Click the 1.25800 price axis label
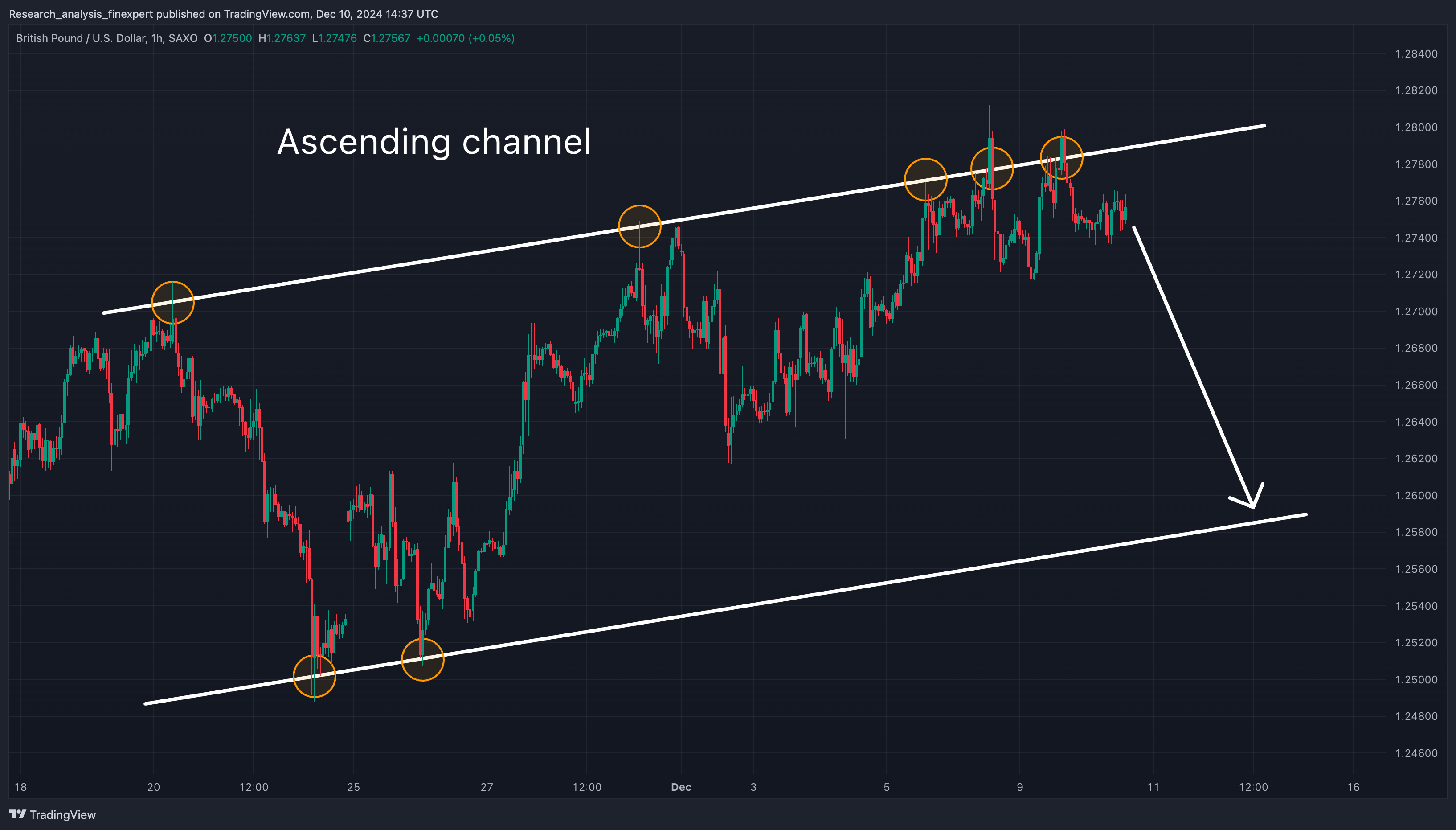Viewport: 1456px width, 830px height. click(1416, 532)
